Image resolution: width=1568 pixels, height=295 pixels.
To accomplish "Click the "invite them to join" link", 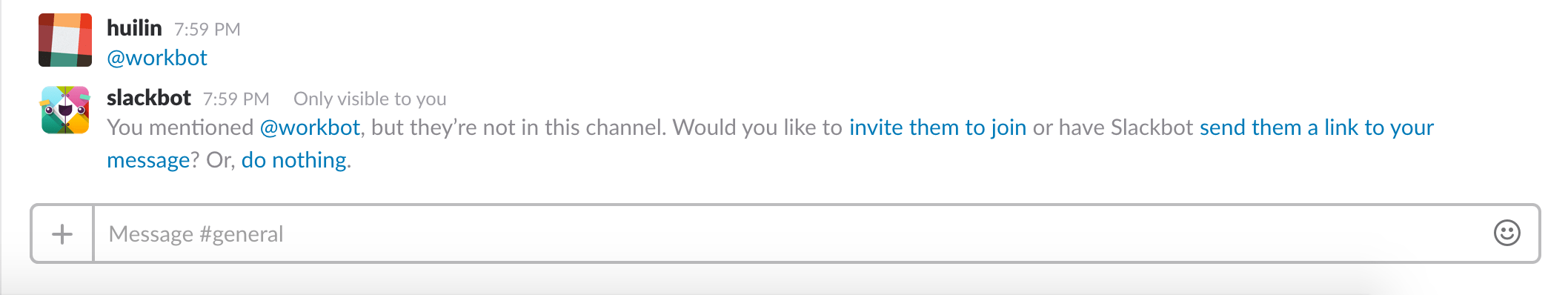I will point(937,127).
